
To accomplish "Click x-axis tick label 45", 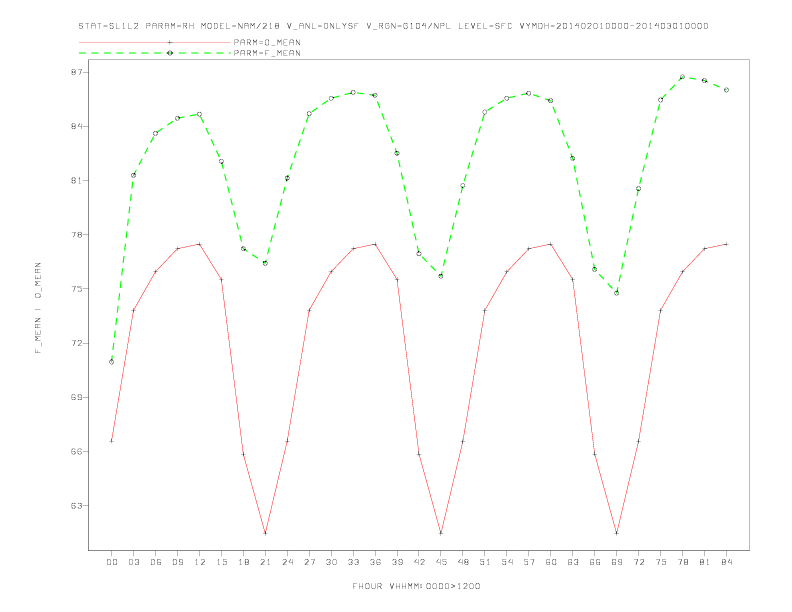I will click(x=441, y=562).
